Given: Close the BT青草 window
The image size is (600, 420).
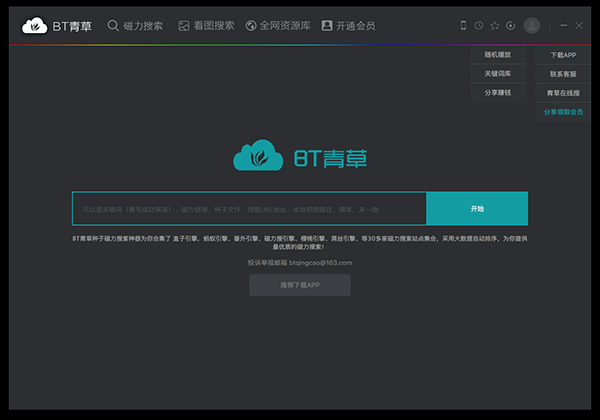Looking at the screenshot, I should pyautogui.click(x=579, y=26).
